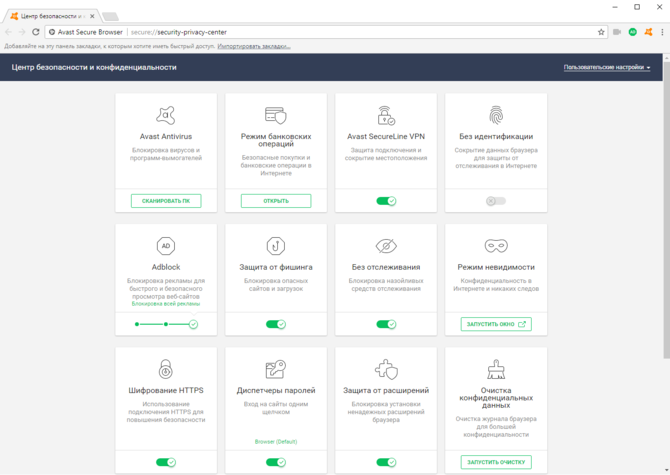Click the SecureLine VPN lock icon
Screen dimensions: 670x475
click(386, 116)
